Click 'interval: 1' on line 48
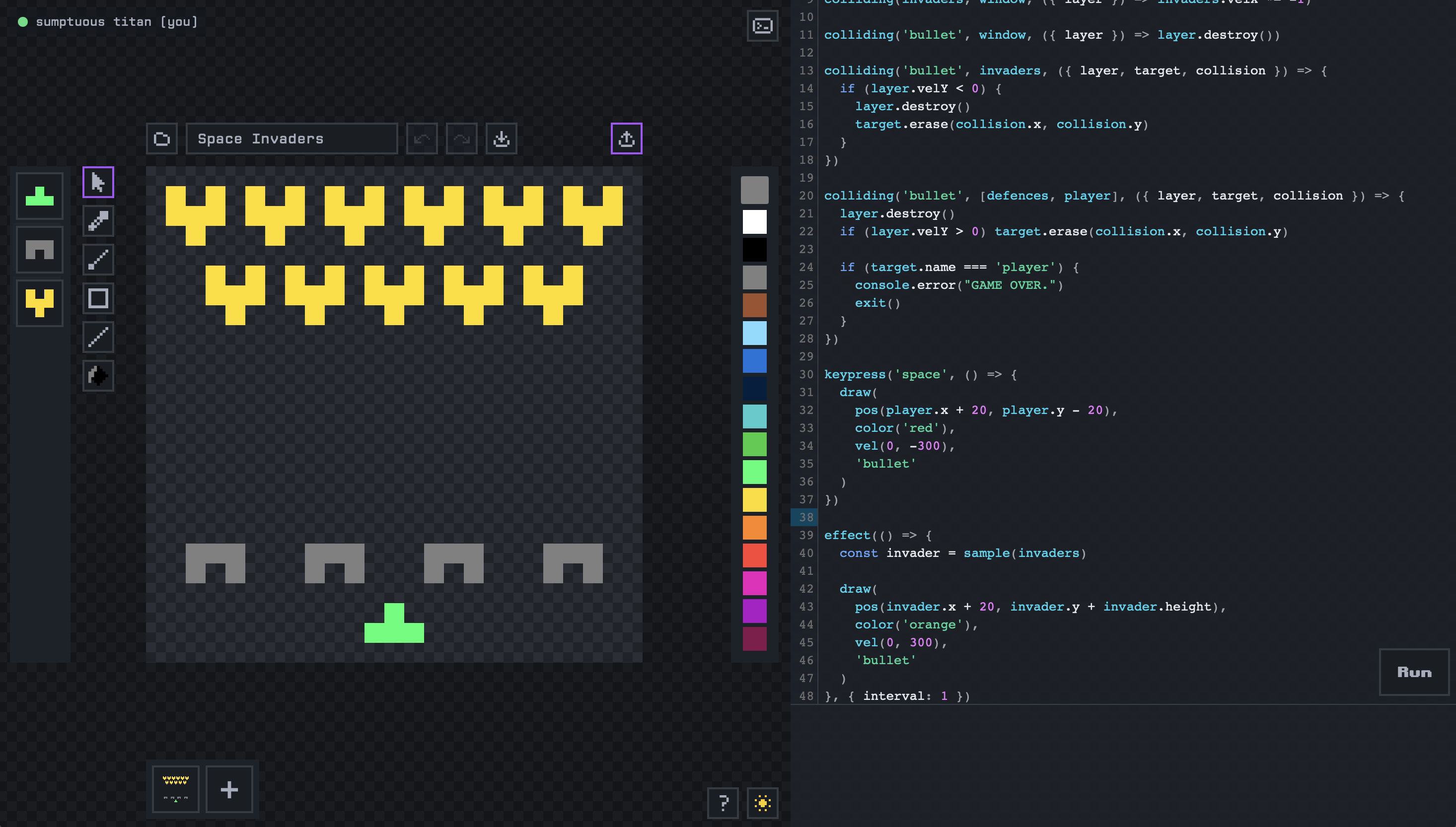 coord(905,696)
